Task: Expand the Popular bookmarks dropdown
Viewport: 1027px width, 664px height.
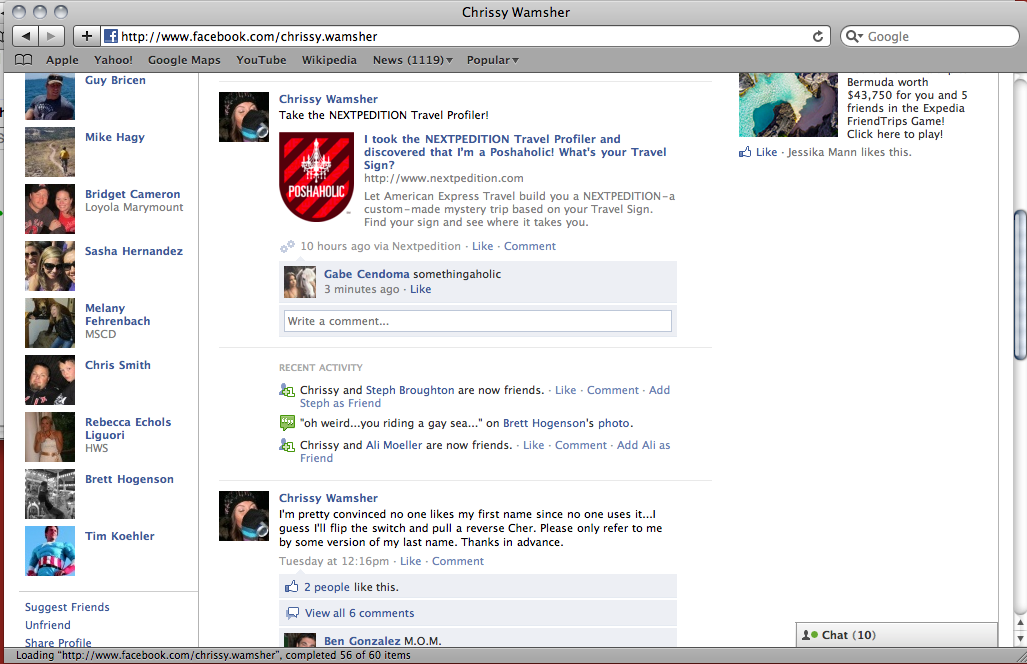Action: click(x=493, y=60)
